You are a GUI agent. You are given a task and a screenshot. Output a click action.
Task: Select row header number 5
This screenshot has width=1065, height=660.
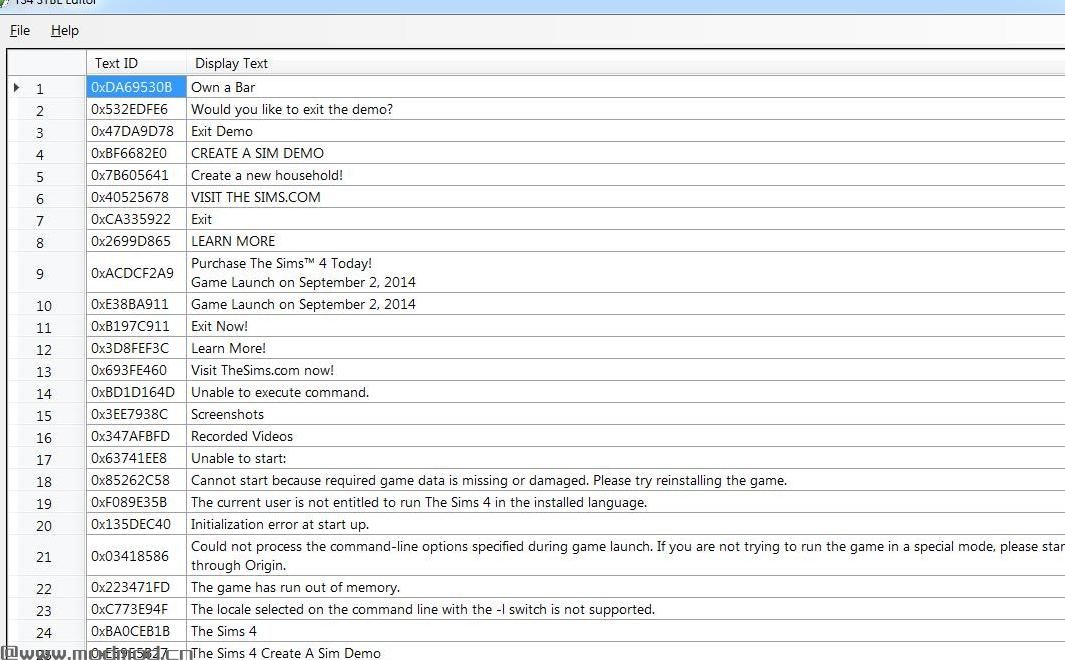[41, 177]
